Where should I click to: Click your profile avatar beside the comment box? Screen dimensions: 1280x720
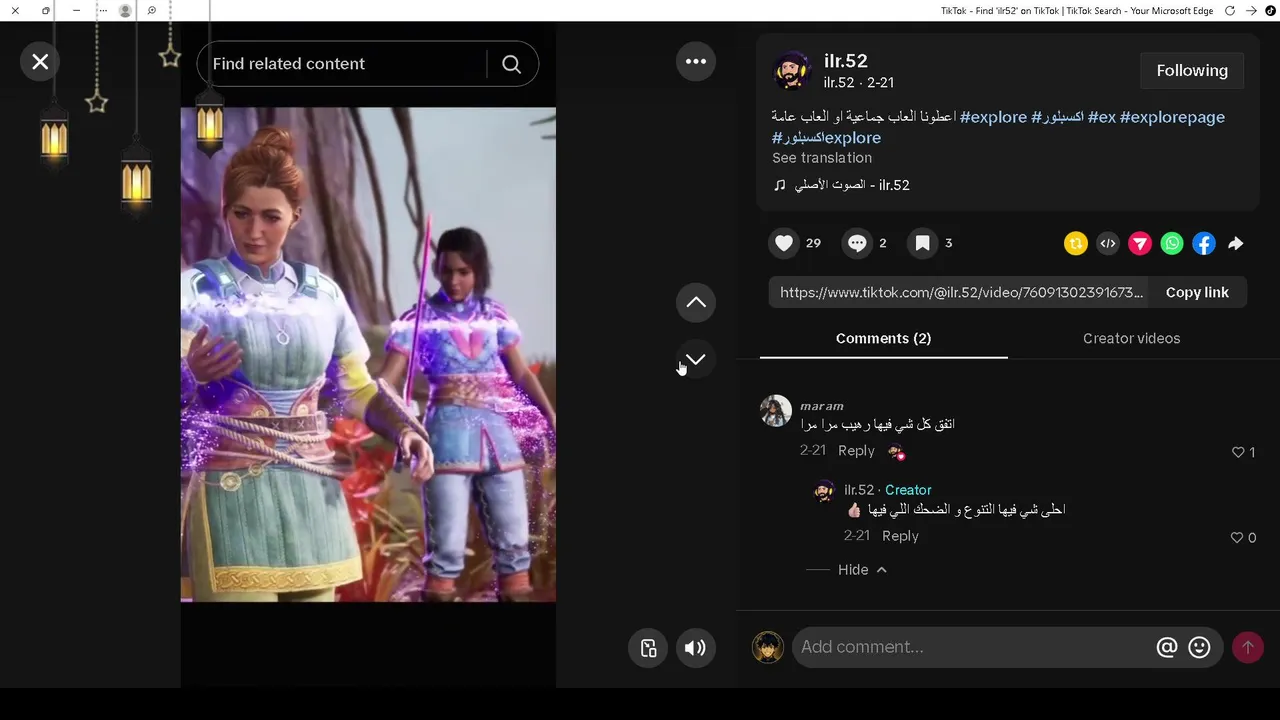[768, 647]
